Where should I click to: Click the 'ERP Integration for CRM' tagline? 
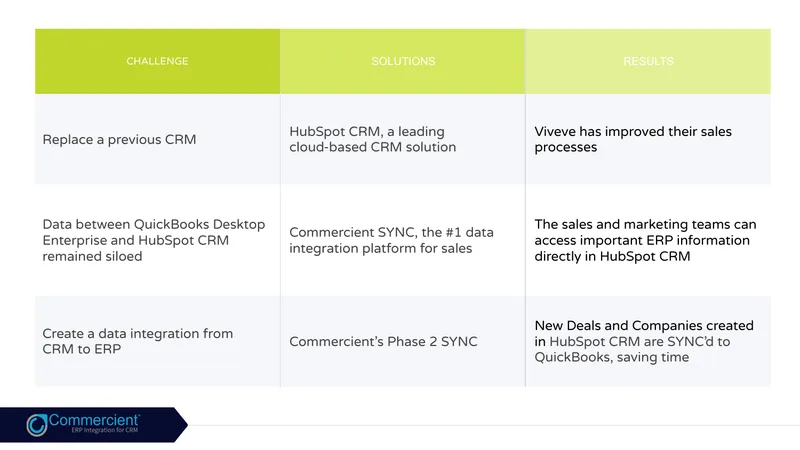click(105, 431)
